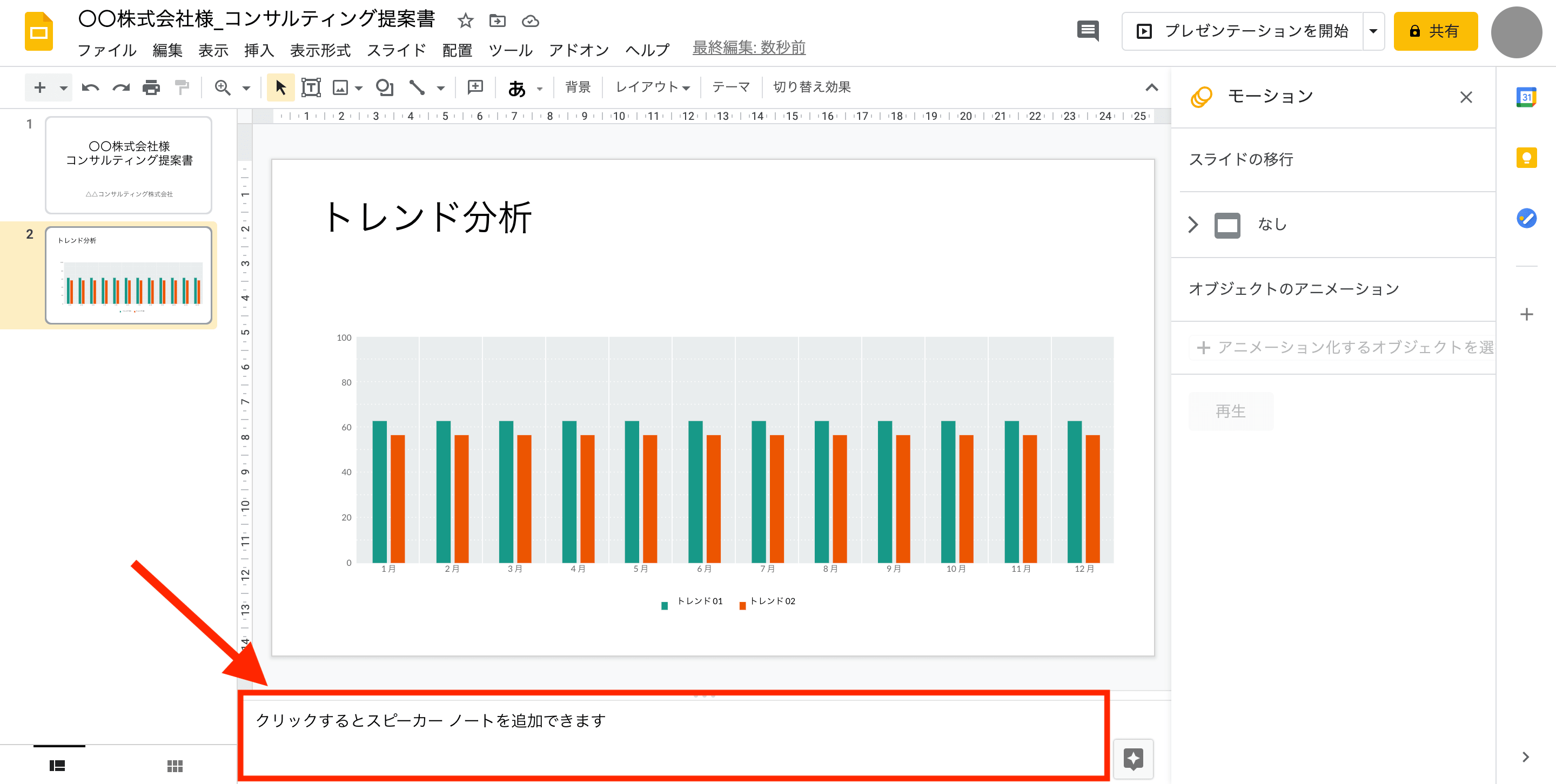Viewport: 1556px width, 784px height.
Task: Open Google Tasks side panel icon
Action: point(1526,219)
